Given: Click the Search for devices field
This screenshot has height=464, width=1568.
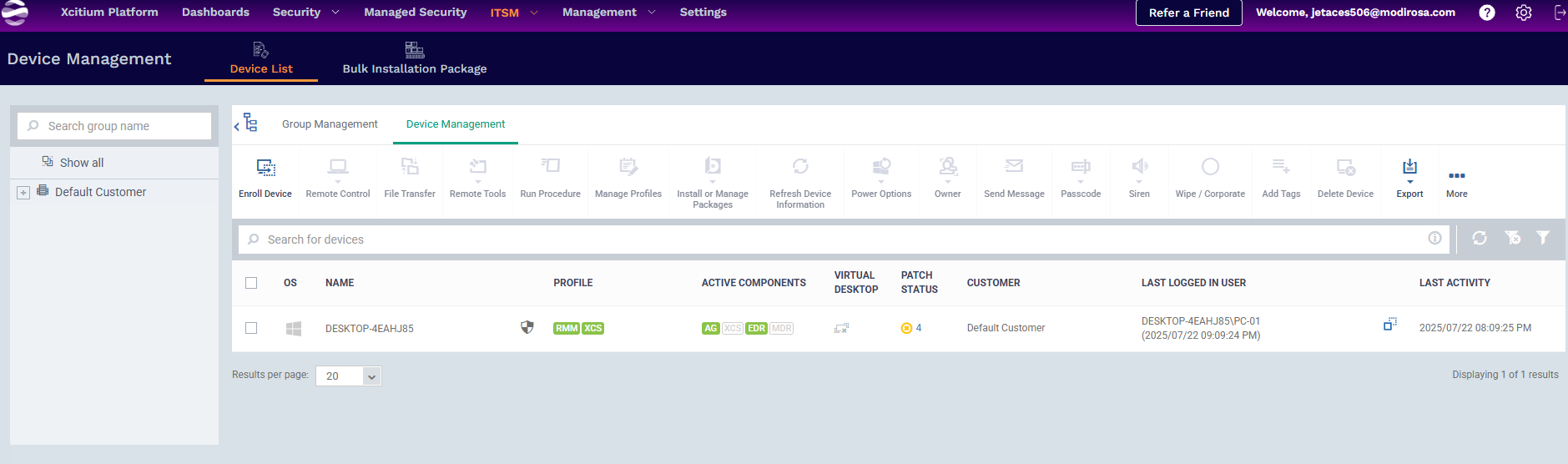Looking at the screenshot, I should pos(834,240).
